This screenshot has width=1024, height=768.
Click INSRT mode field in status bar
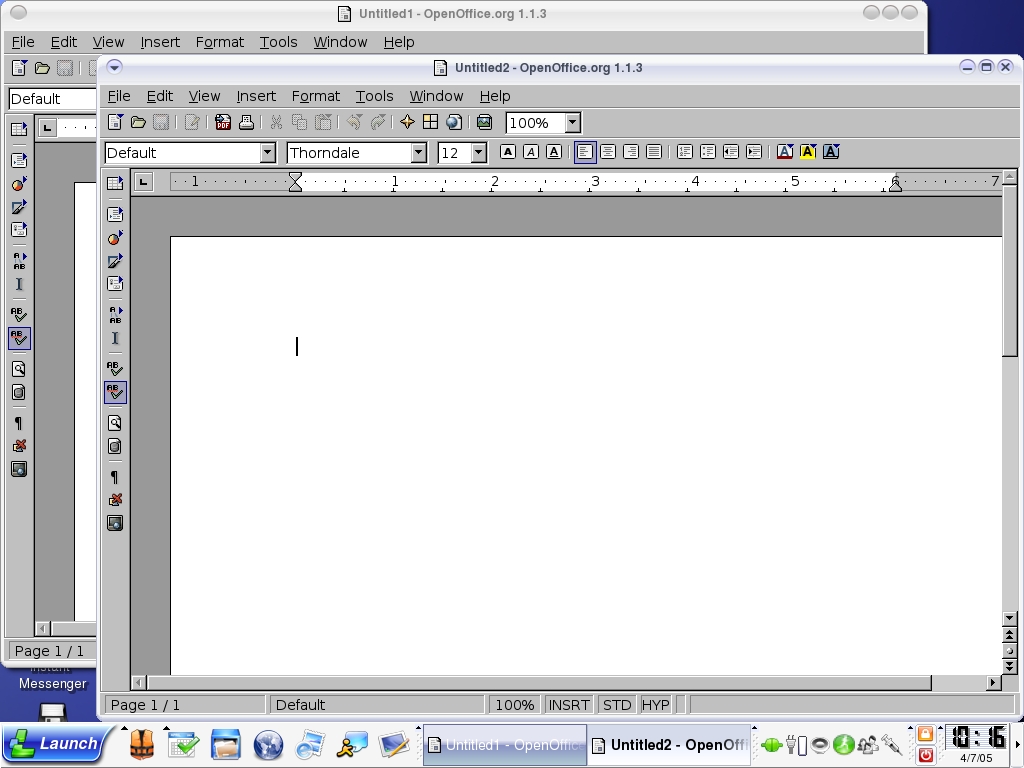pos(568,705)
